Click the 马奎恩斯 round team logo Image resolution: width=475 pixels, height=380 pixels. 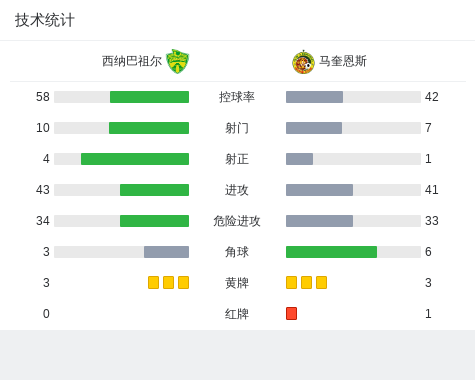(x=303, y=62)
